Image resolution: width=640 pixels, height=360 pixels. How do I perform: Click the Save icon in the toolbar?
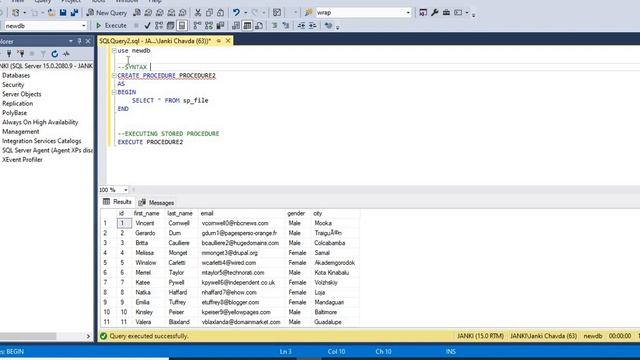pyautogui.click(x=63, y=13)
